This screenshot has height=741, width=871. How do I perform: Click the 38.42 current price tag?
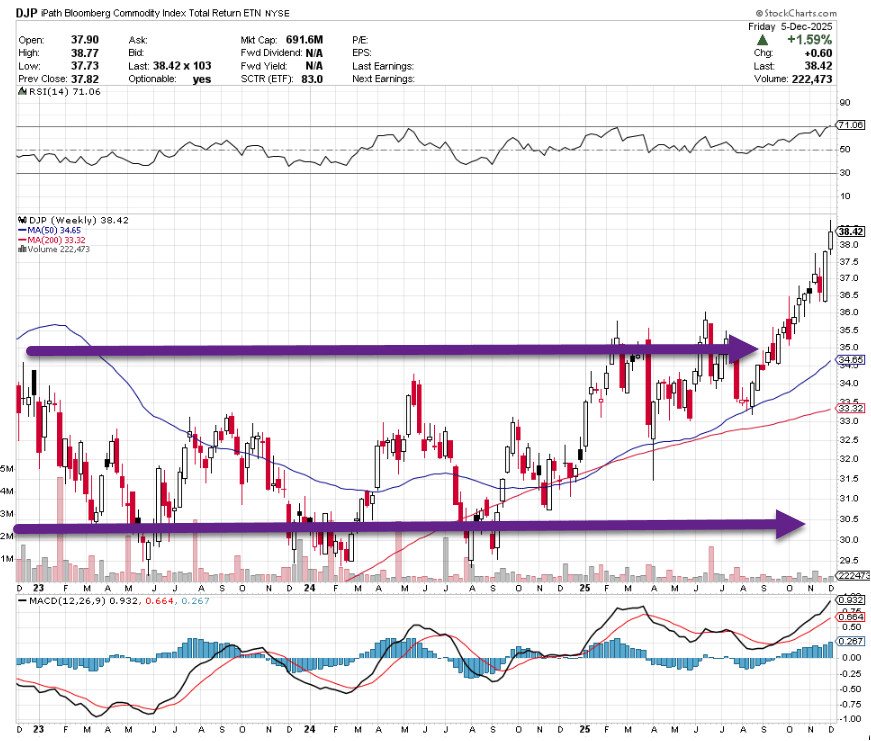coord(851,232)
